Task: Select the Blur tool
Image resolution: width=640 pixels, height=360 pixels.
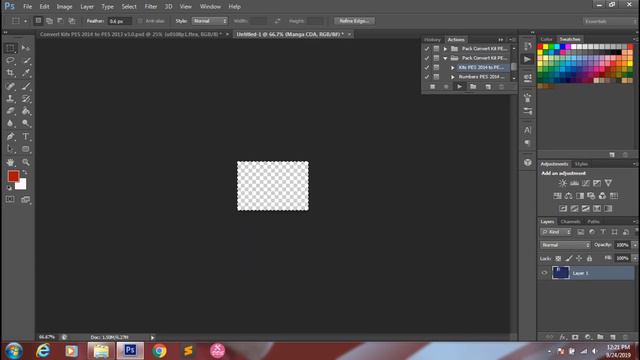Action: 11,123
